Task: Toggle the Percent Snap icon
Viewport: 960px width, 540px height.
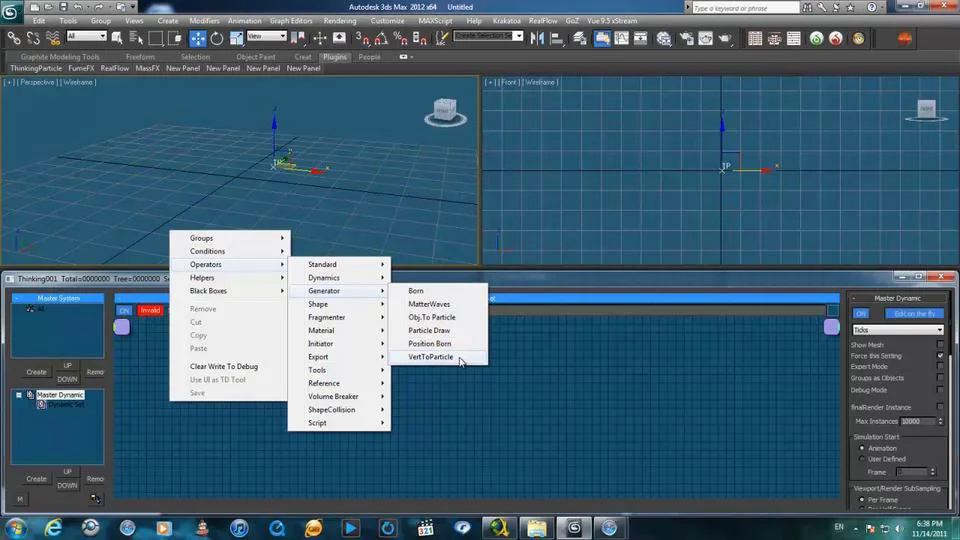Action: (x=400, y=39)
